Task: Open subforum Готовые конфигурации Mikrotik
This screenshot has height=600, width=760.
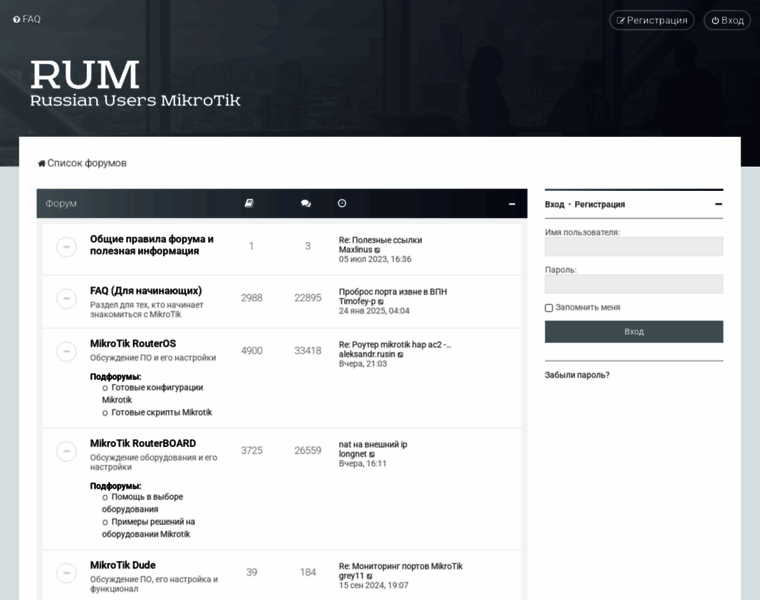Action: pyautogui.click(x=152, y=394)
